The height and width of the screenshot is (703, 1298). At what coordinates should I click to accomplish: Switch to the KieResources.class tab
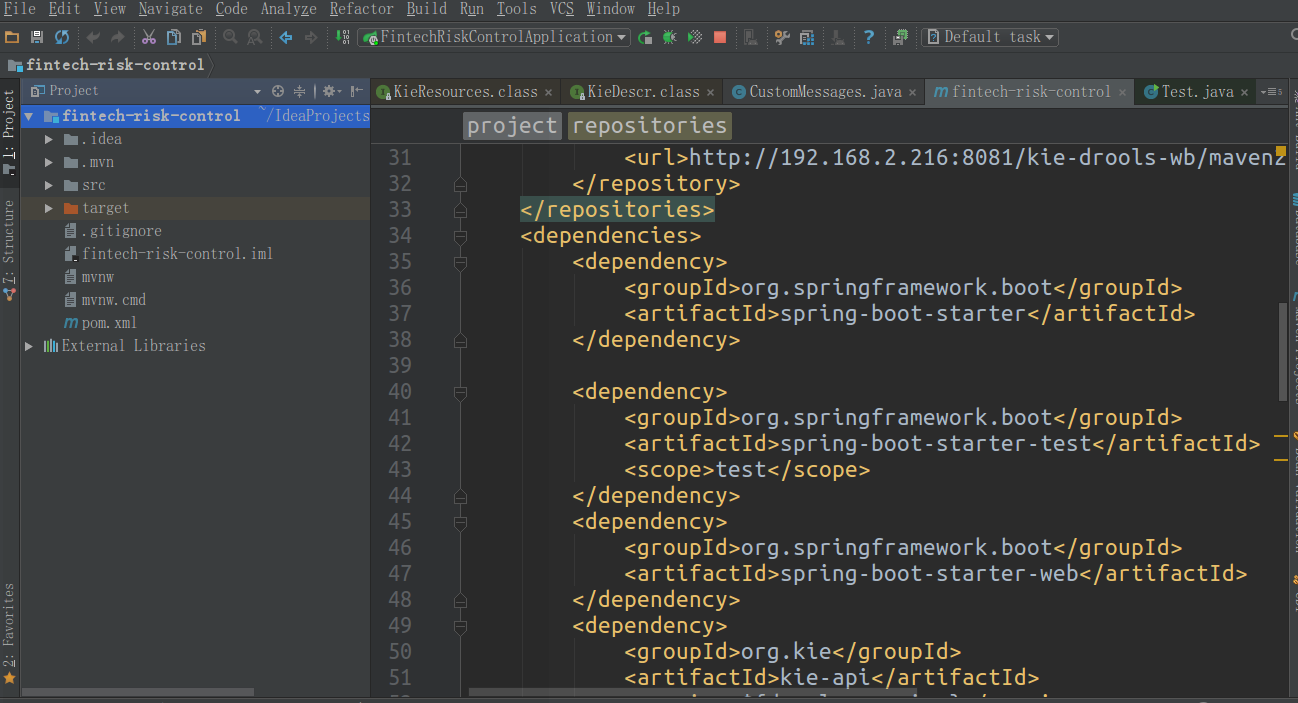coord(465,91)
